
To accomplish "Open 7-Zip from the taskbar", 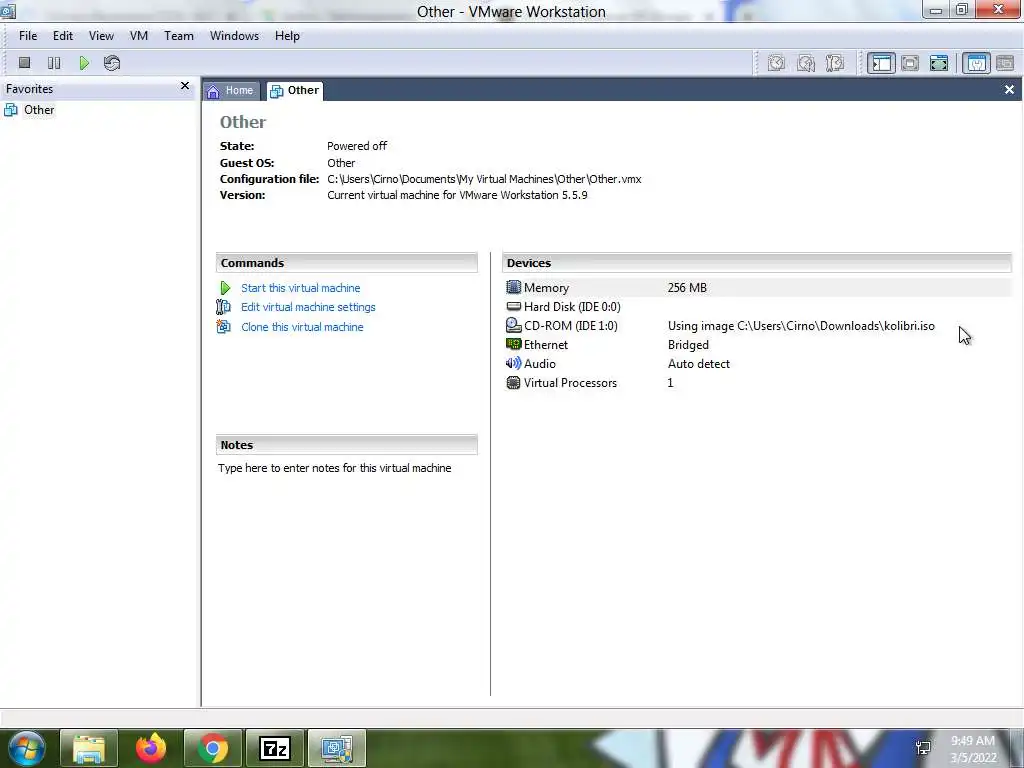I will [x=274, y=748].
